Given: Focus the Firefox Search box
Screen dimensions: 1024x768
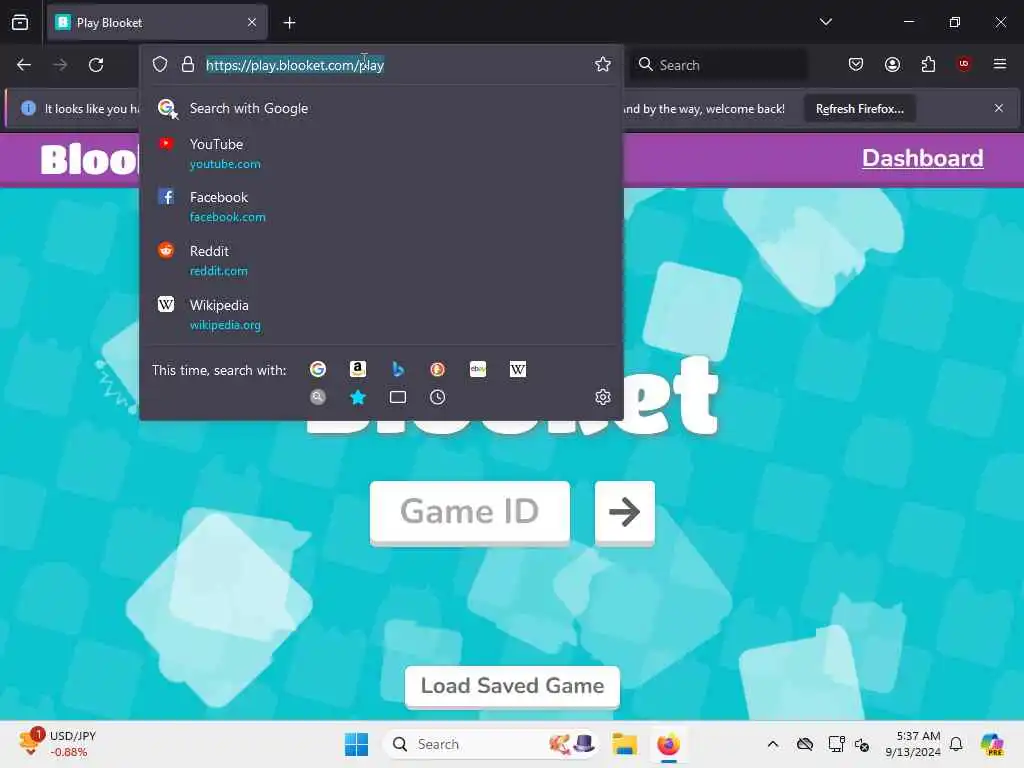Looking at the screenshot, I should [718, 65].
